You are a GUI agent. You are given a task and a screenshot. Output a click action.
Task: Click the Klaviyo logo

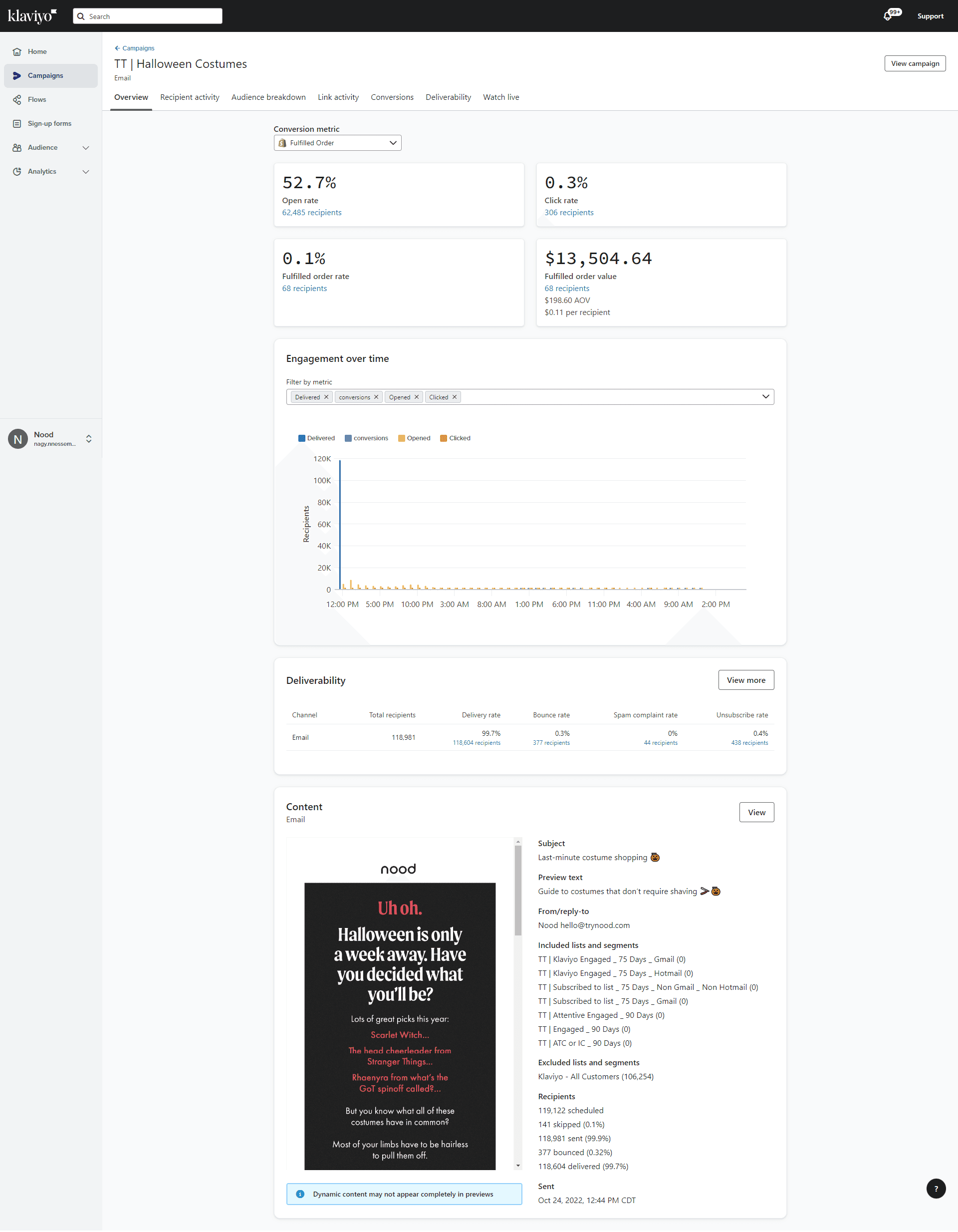[32, 16]
